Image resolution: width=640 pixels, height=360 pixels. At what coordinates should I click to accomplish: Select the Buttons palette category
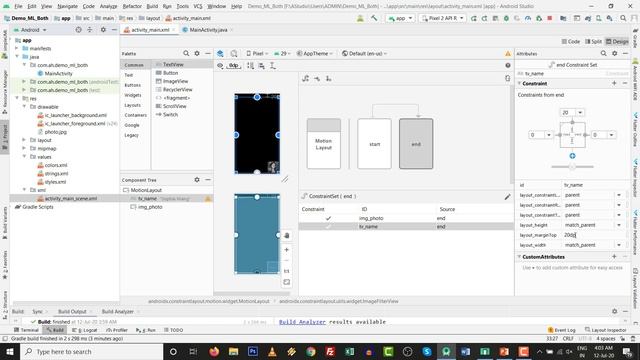[133, 85]
